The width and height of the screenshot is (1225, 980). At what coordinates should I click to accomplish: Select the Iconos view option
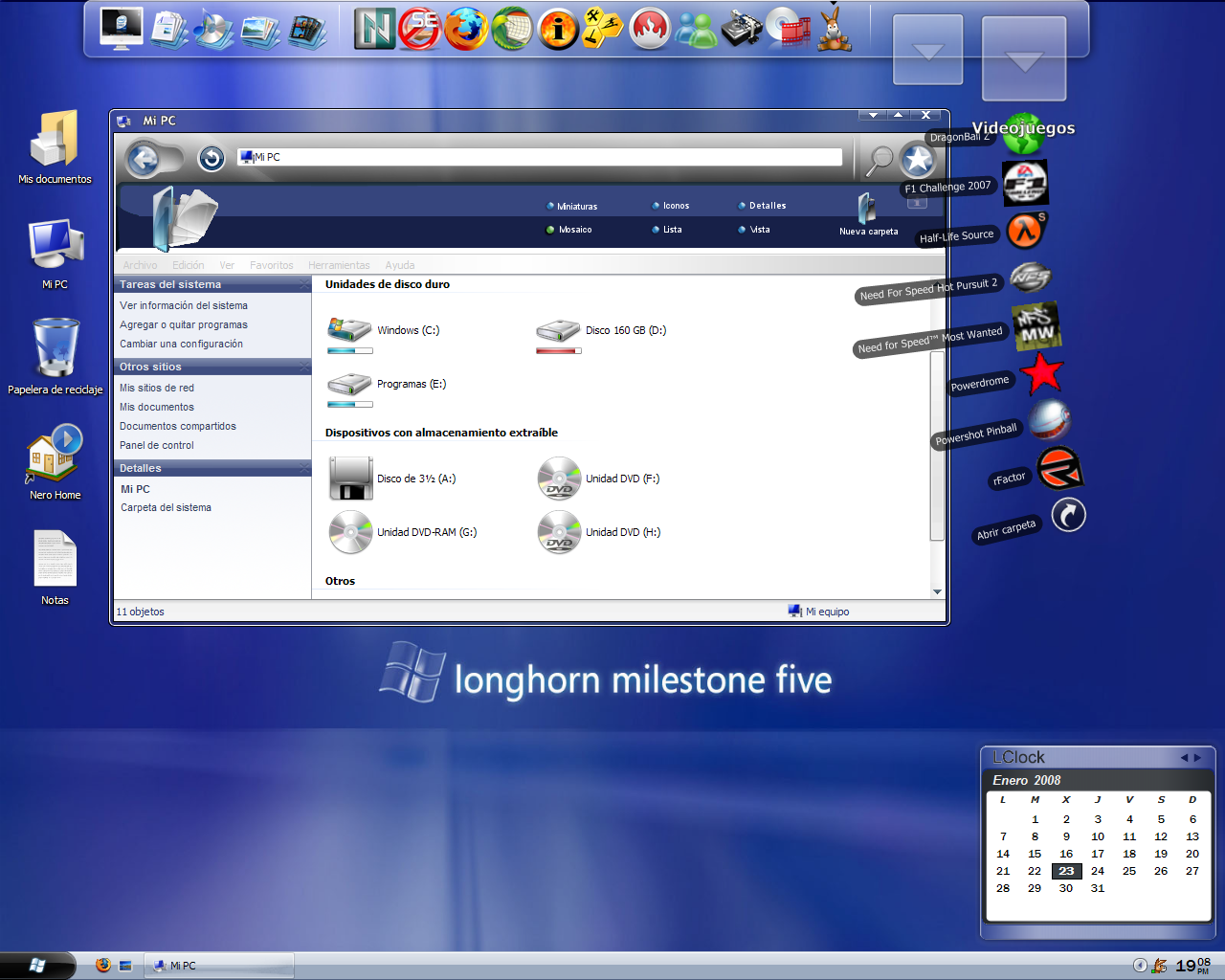pos(670,206)
